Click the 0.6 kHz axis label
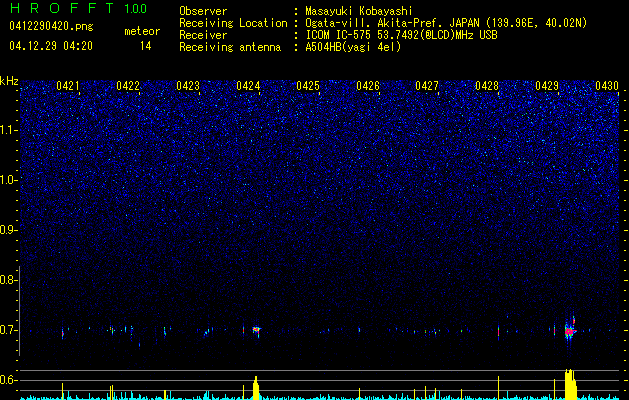Viewport: 629px width, 400px height. click(7, 380)
